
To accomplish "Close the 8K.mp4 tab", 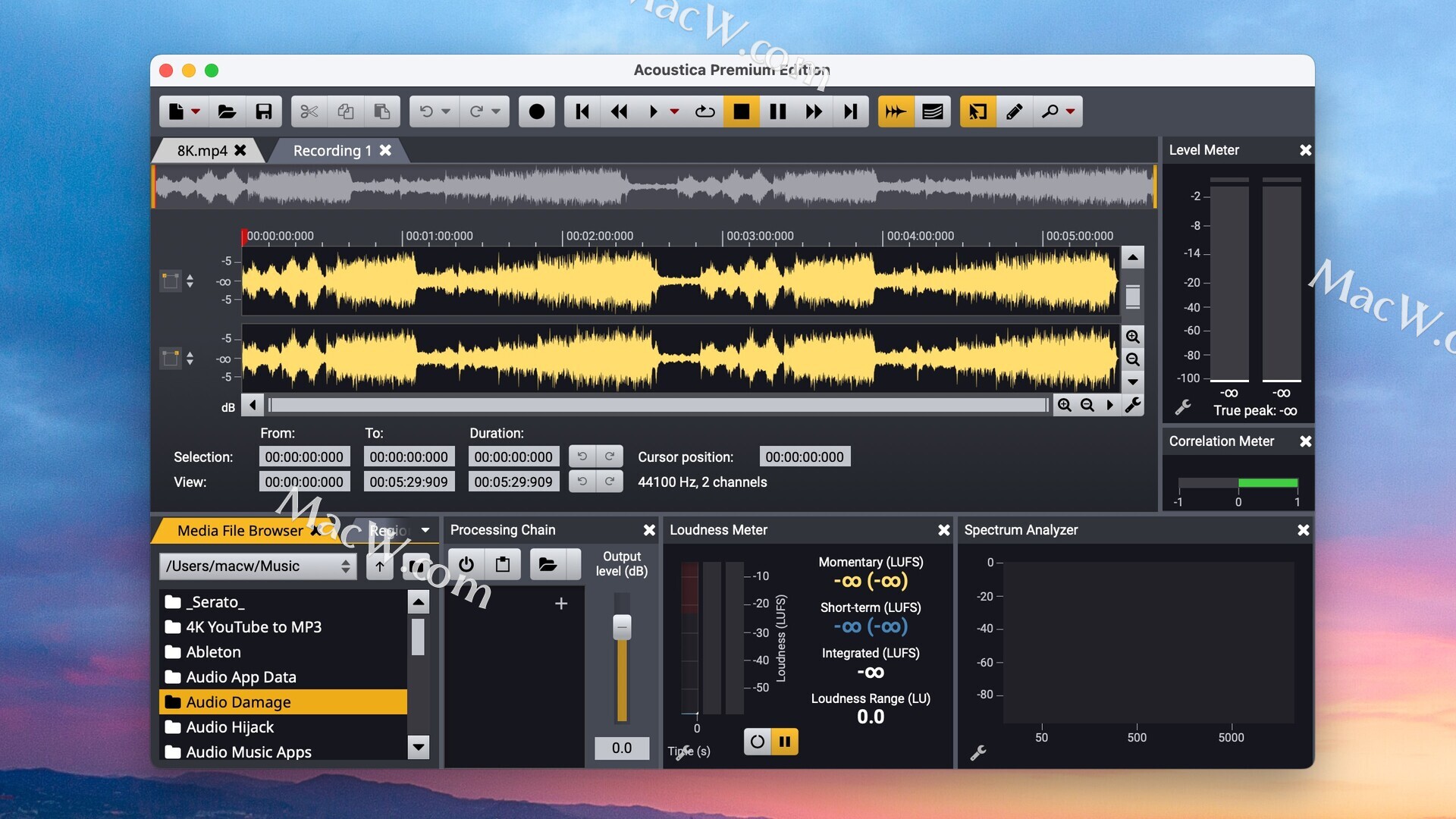I will [x=240, y=150].
